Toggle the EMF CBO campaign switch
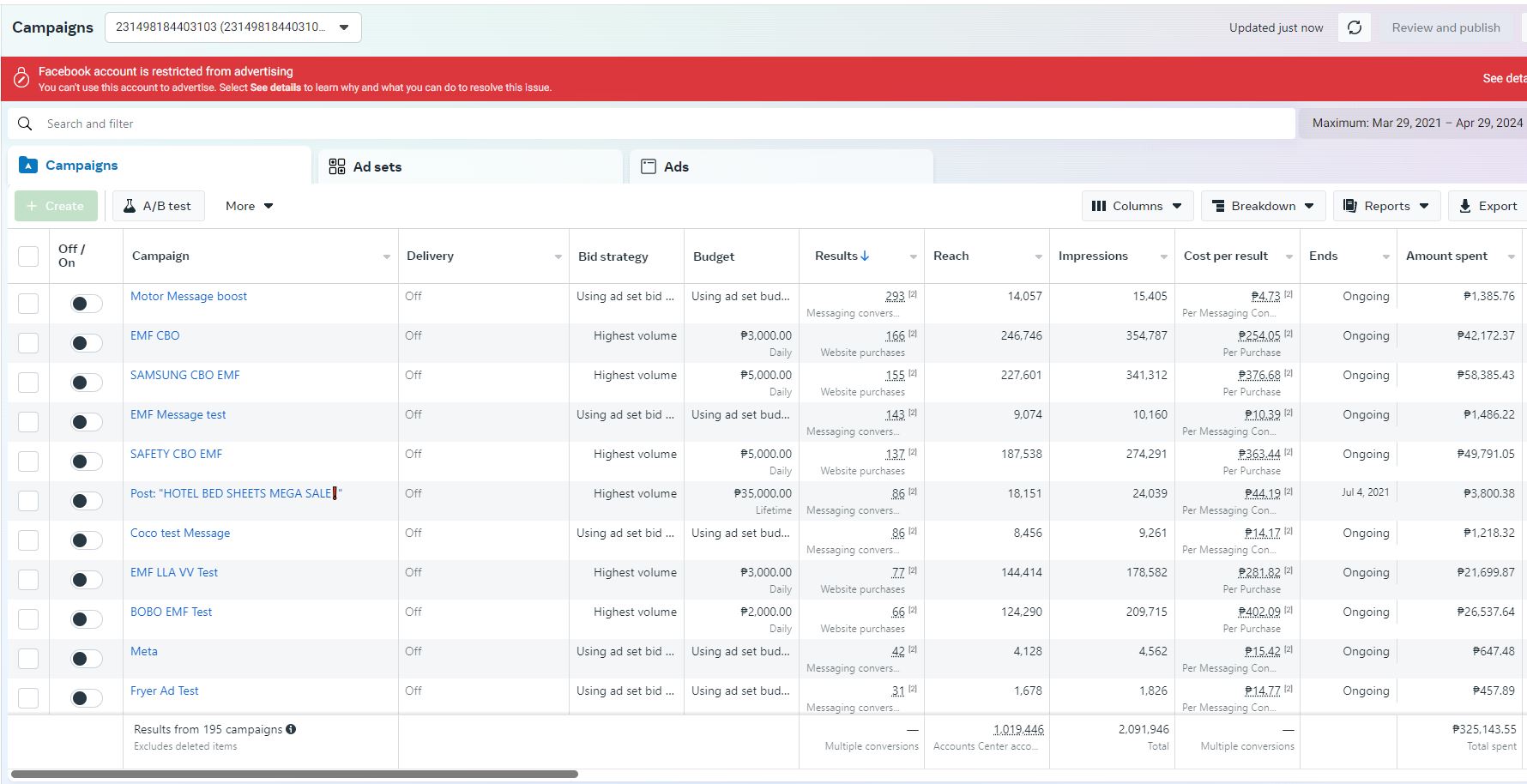This screenshot has height=784, width=1527. coord(86,343)
